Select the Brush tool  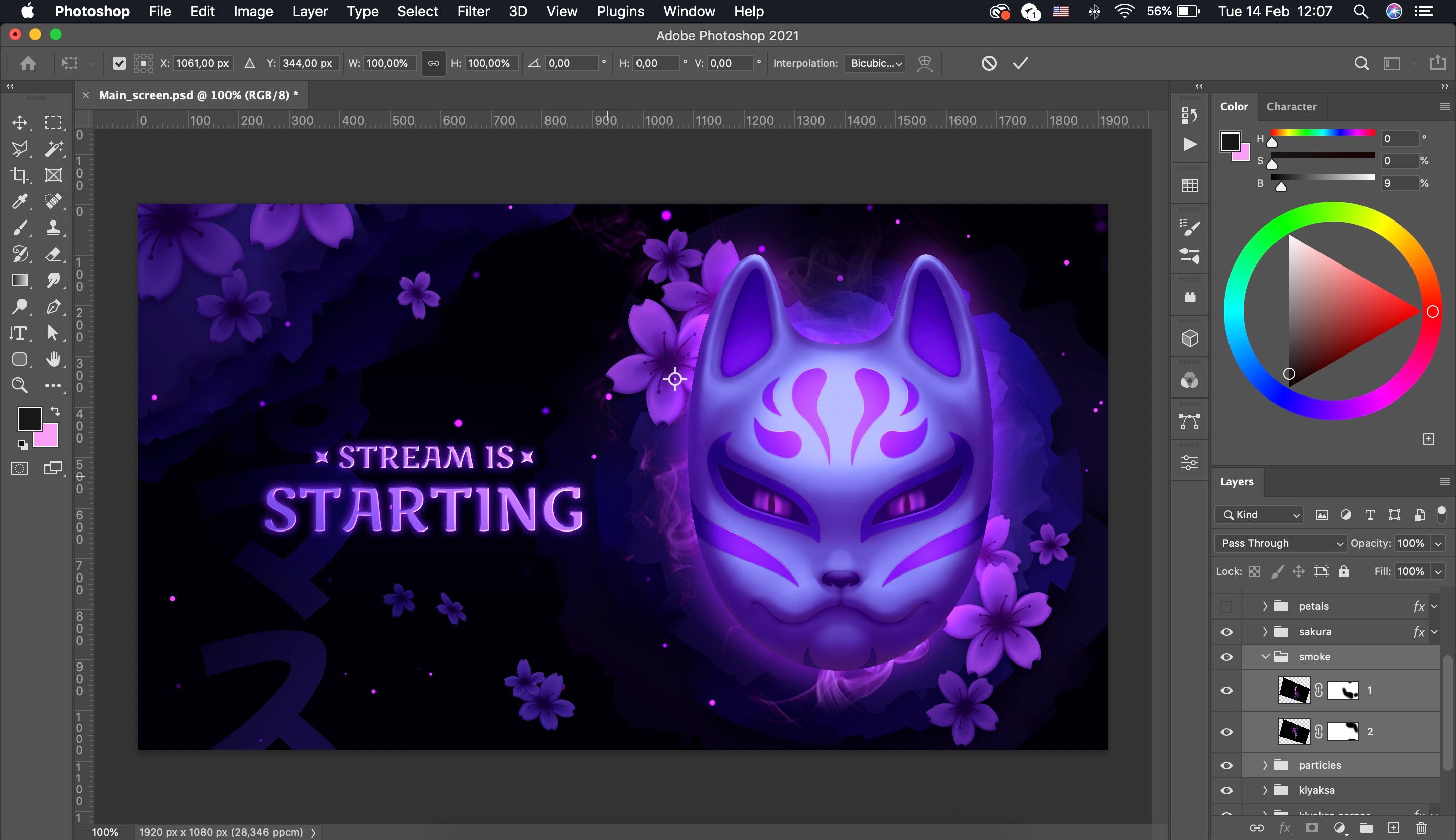(19, 228)
